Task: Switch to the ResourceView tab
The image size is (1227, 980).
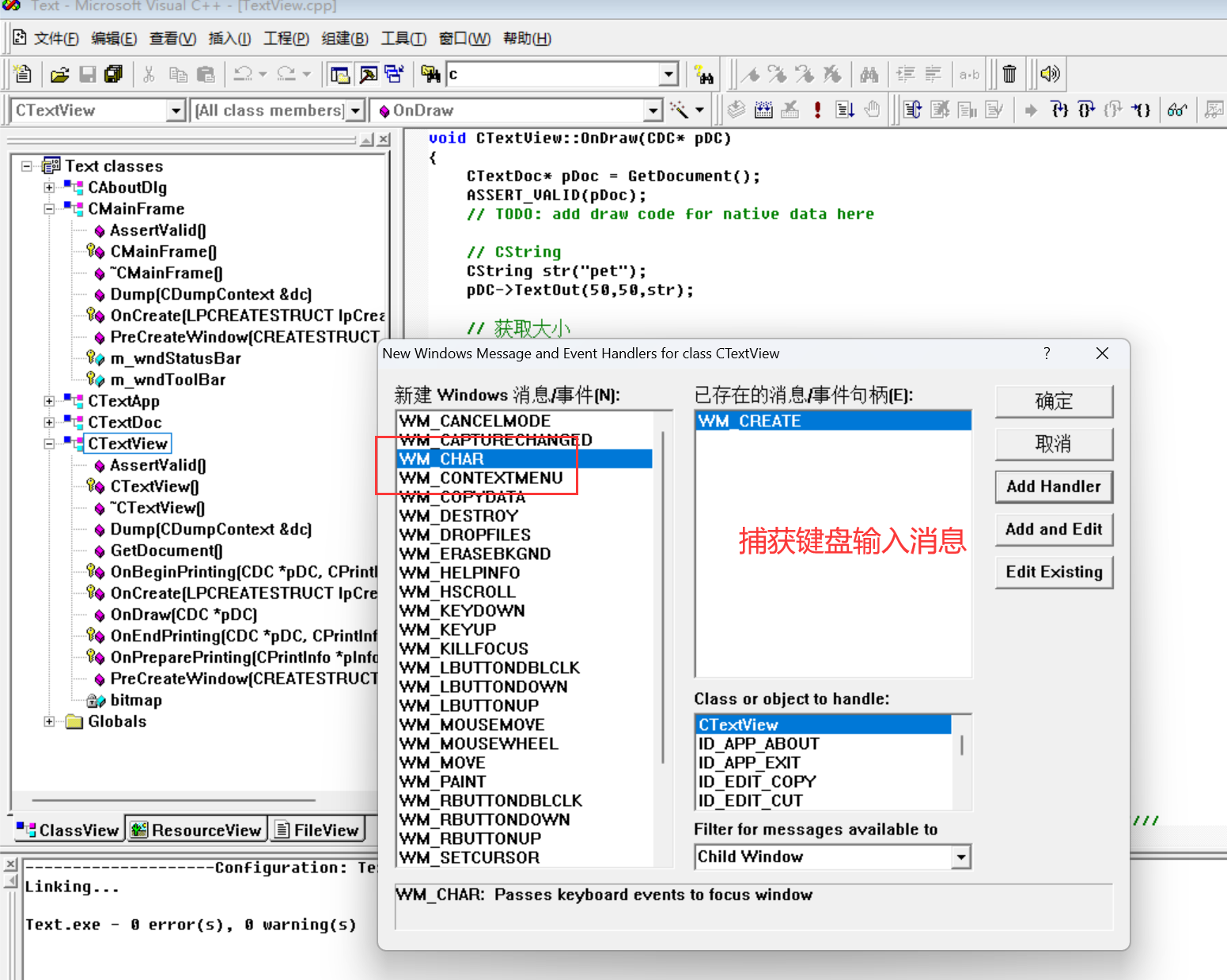Action: click(197, 830)
